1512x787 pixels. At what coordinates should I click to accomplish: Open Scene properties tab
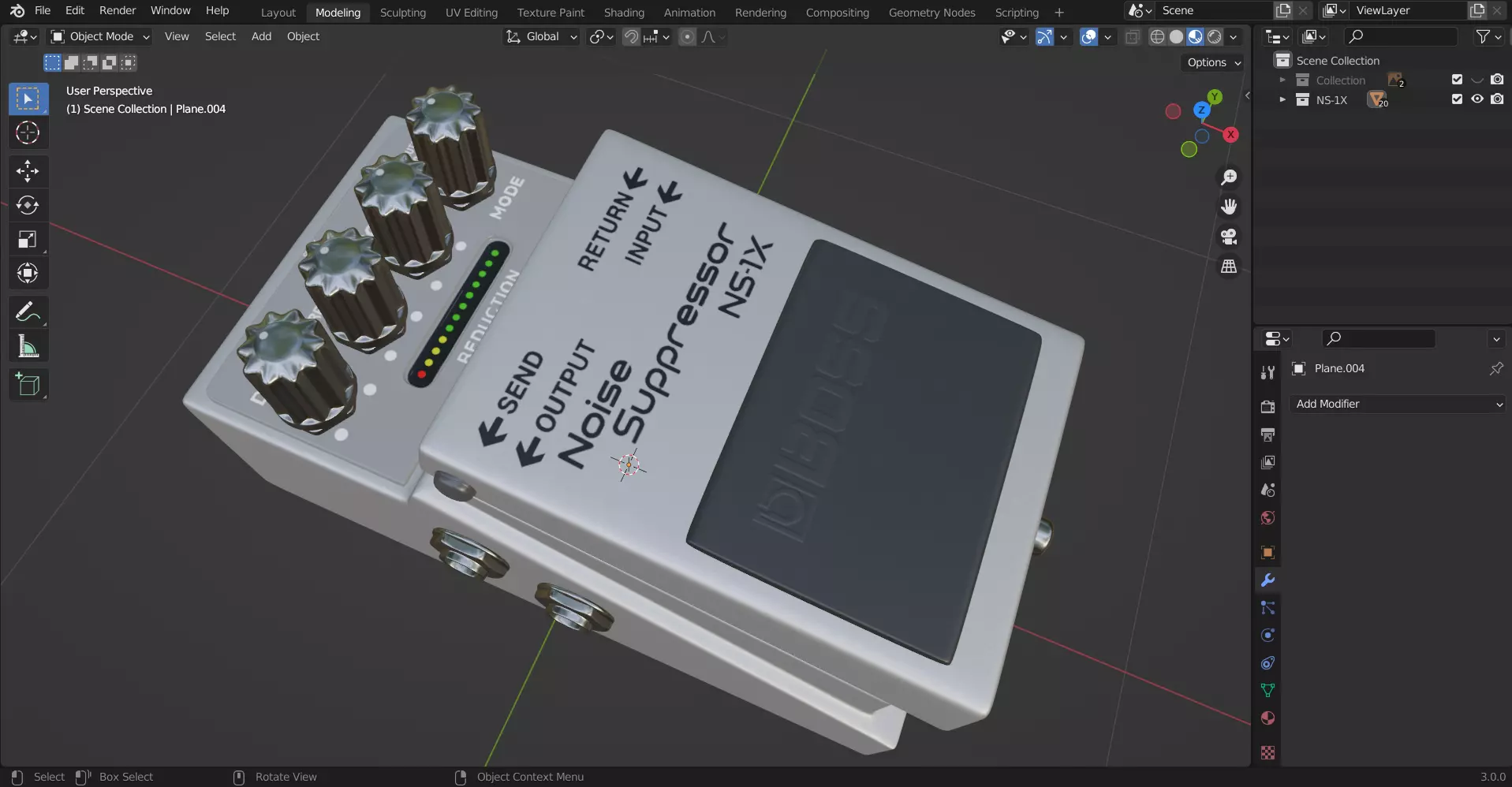[x=1267, y=490]
